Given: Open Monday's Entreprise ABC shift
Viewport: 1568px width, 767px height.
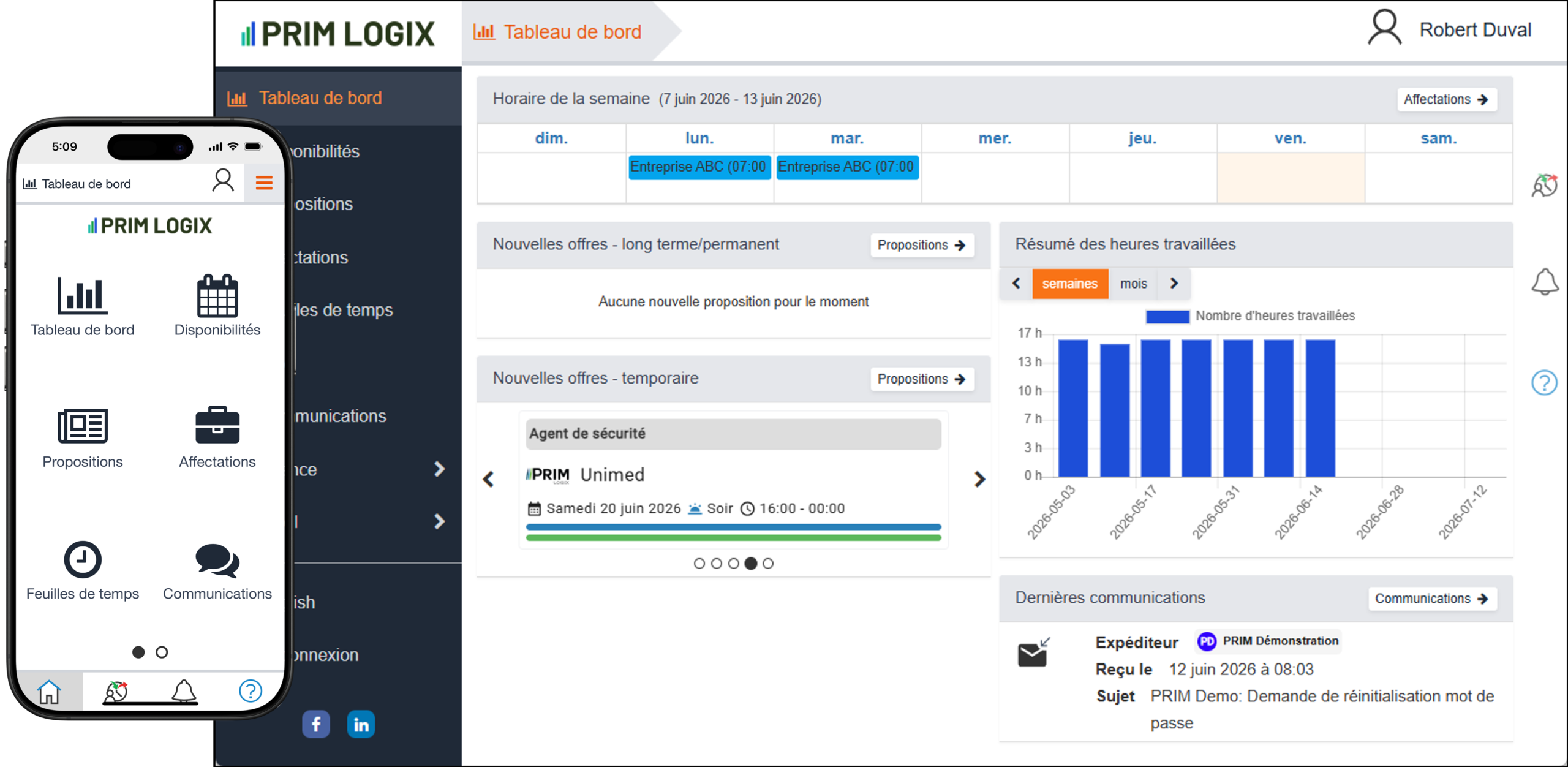Looking at the screenshot, I should point(699,167).
